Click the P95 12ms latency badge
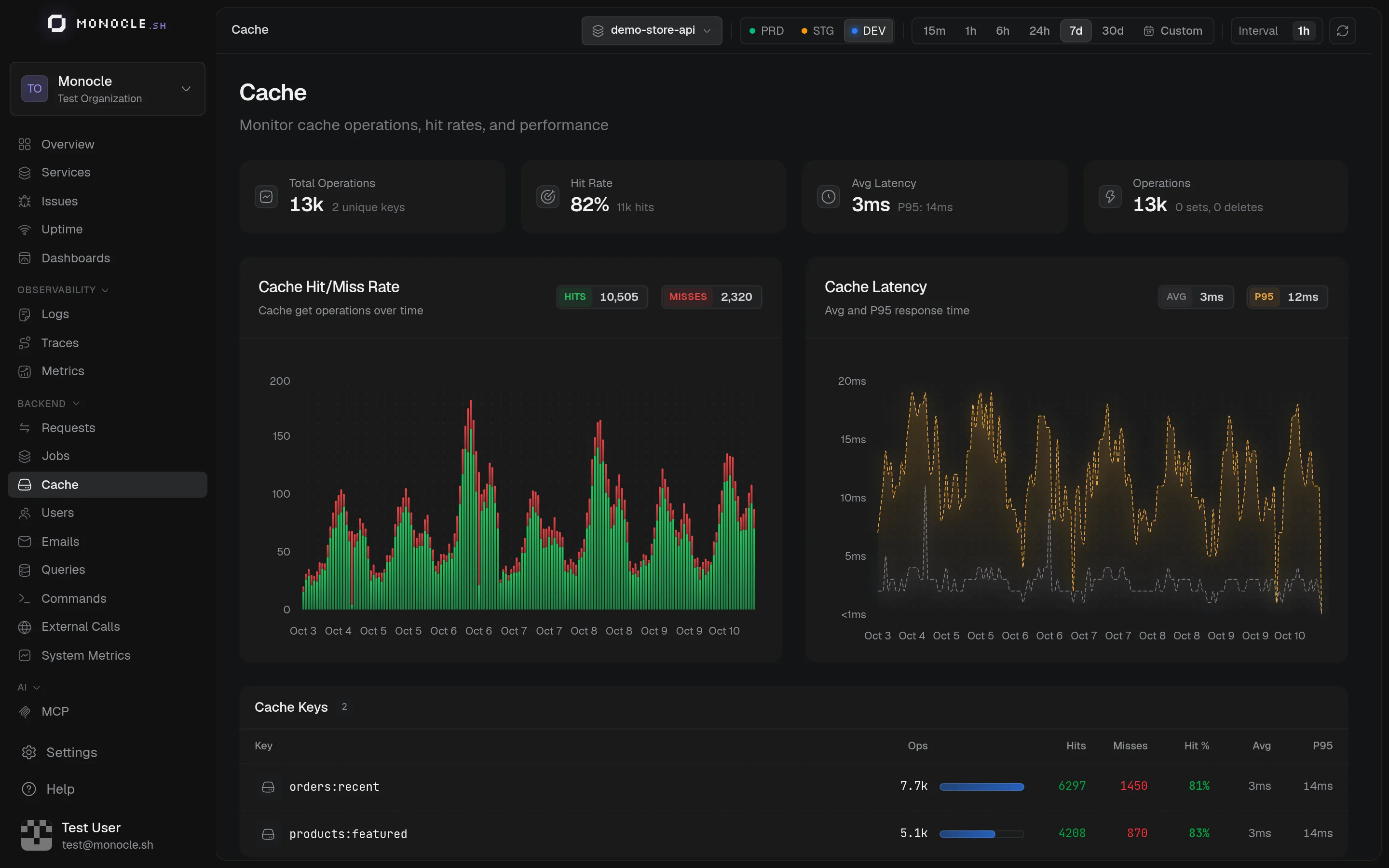1389x868 pixels. (x=1287, y=297)
